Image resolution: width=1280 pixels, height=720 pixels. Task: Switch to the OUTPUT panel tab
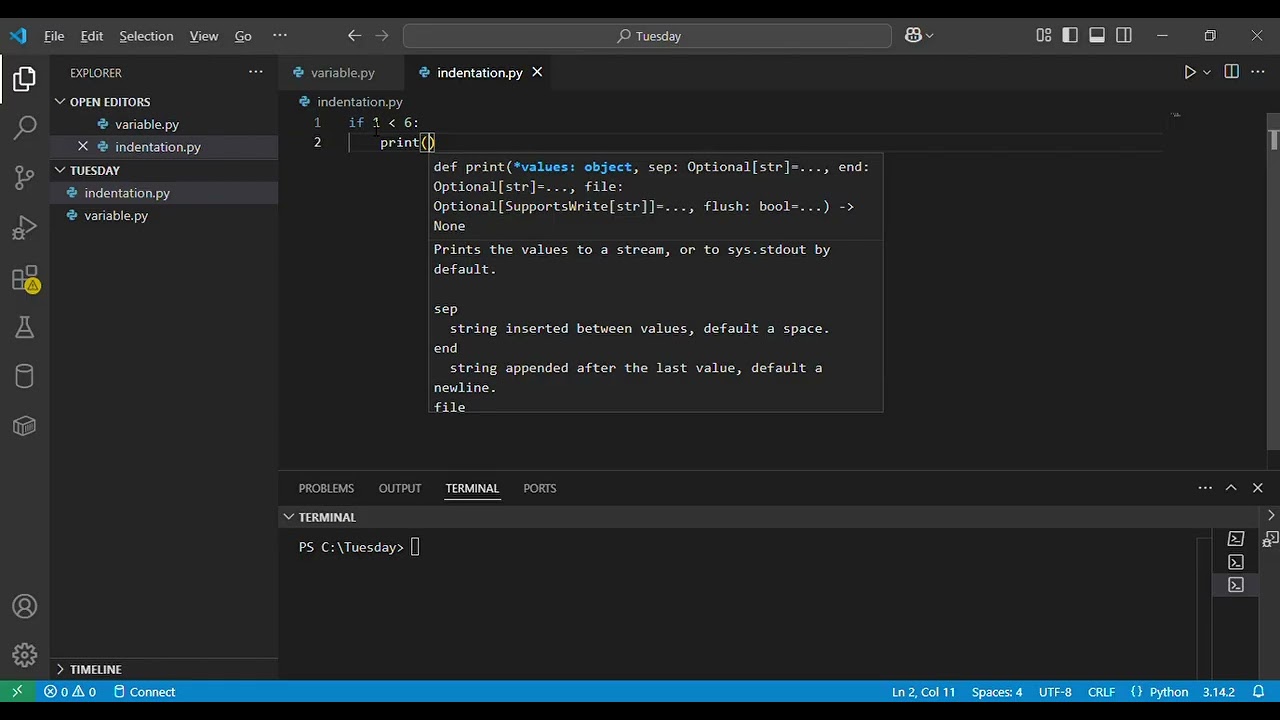click(x=400, y=488)
